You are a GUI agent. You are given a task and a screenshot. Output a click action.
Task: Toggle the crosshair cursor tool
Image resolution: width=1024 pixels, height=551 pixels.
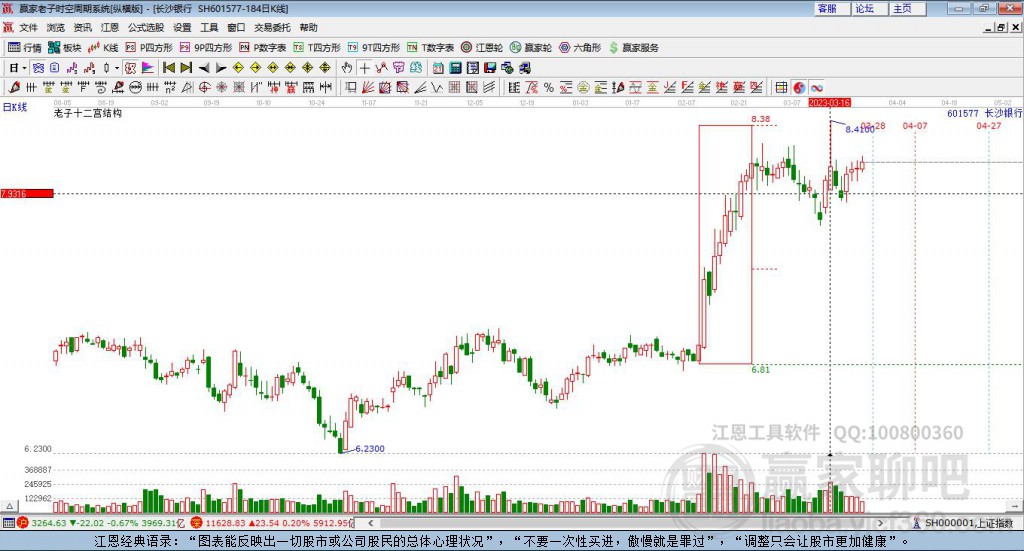pyautogui.click(x=364, y=68)
